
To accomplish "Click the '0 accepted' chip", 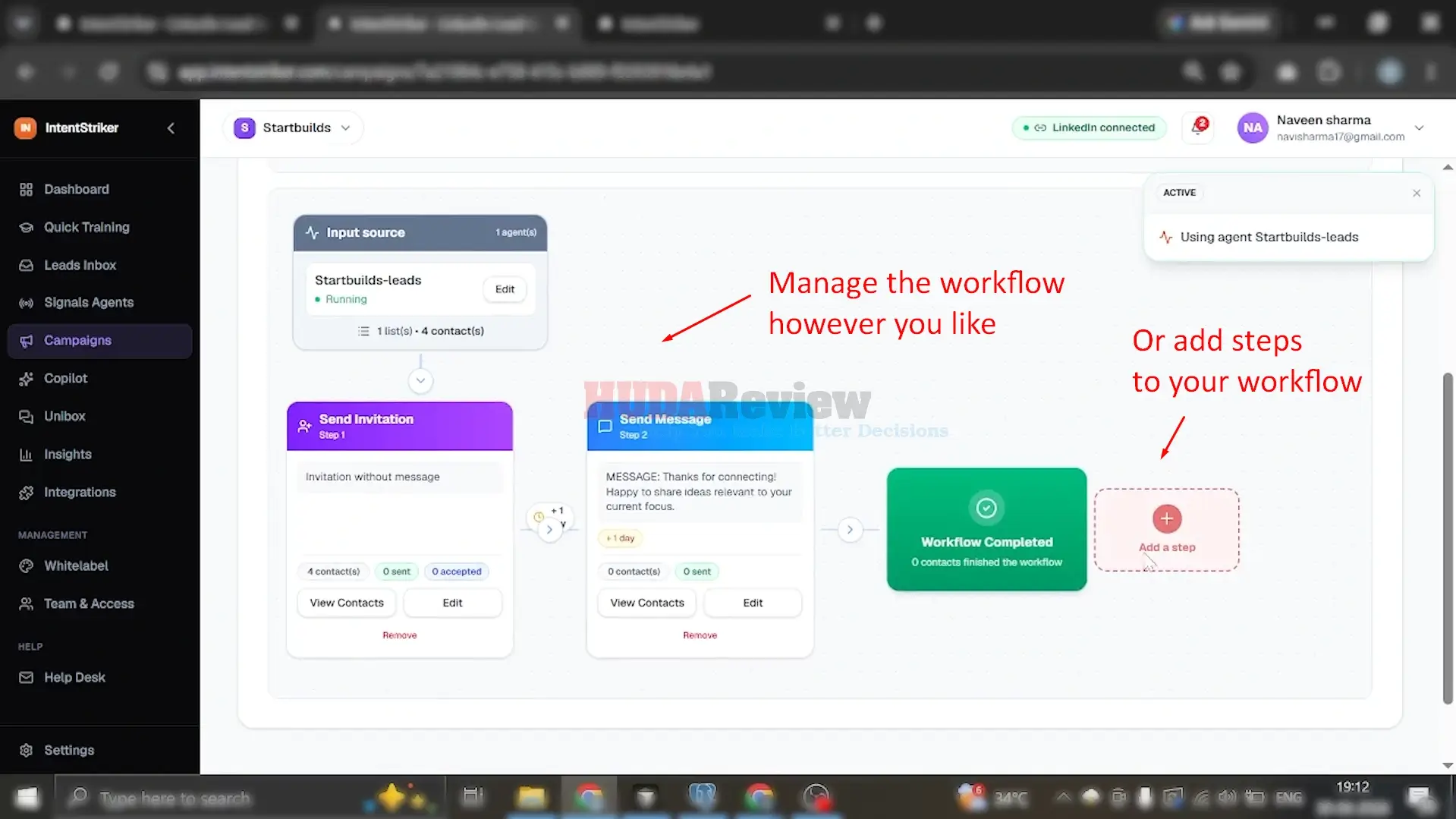I will pyautogui.click(x=457, y=572).
